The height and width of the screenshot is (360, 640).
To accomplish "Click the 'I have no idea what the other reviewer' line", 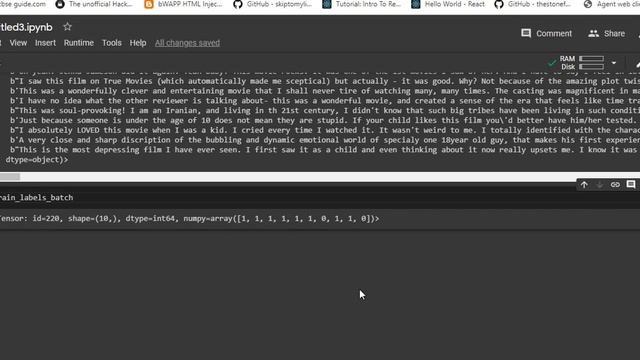I will coord(325,101).
